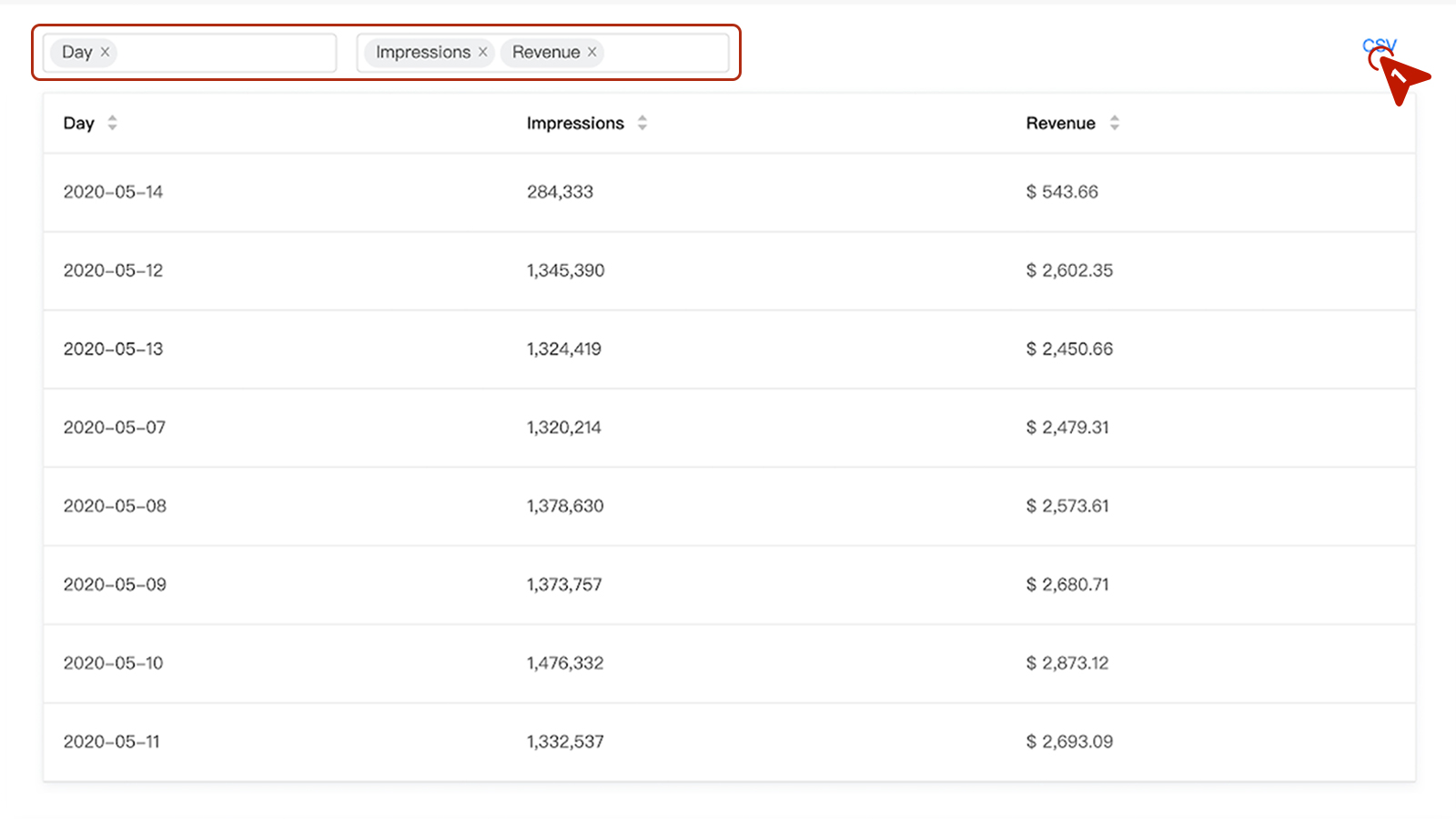This screenshot has width=1456, height=819.
Task: Click the revenue value $ 2,450.66
Action: coord(1069,349)
